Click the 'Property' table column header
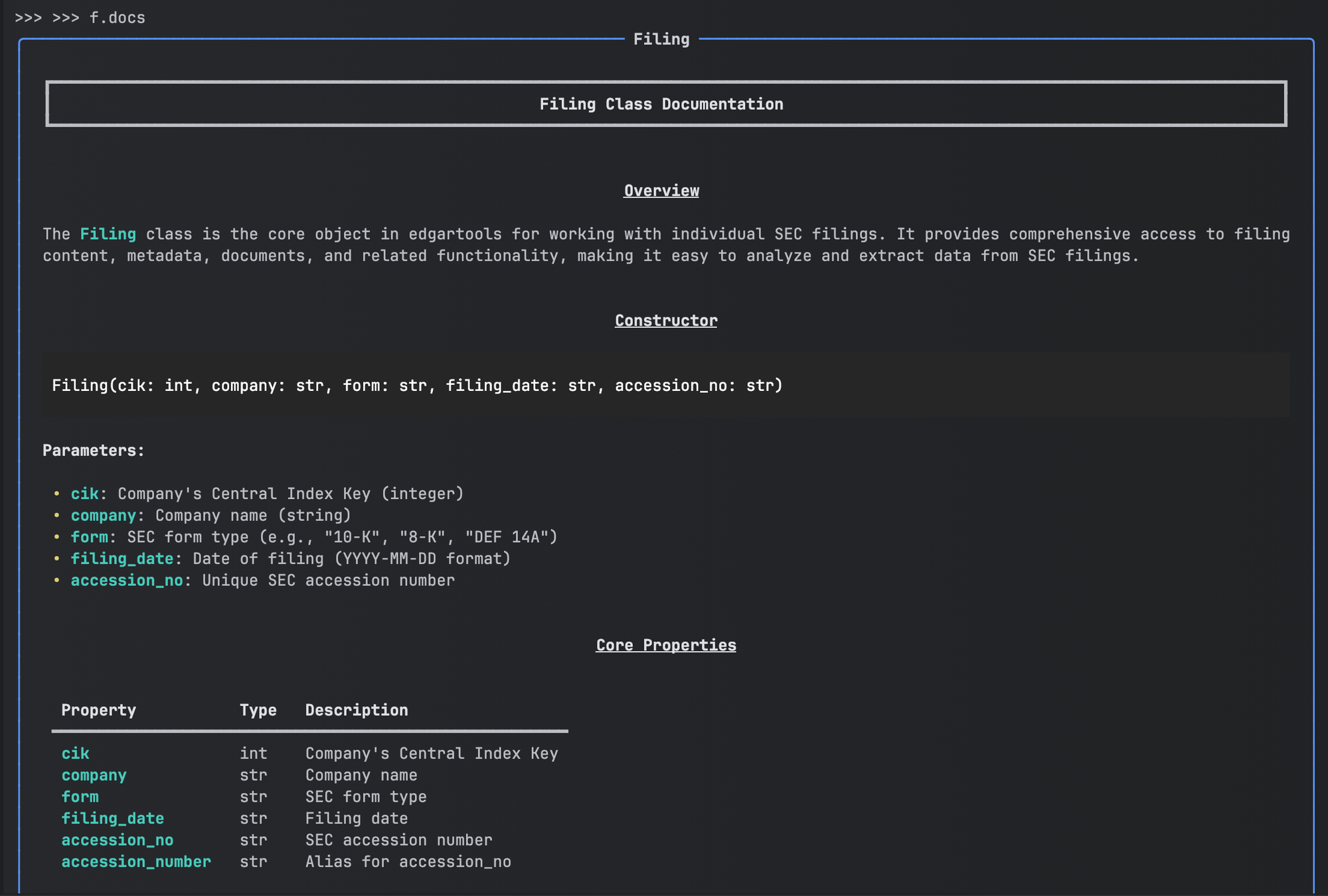Image resolution: width=1328 pixels, height=896 pixels. point(99,710)
